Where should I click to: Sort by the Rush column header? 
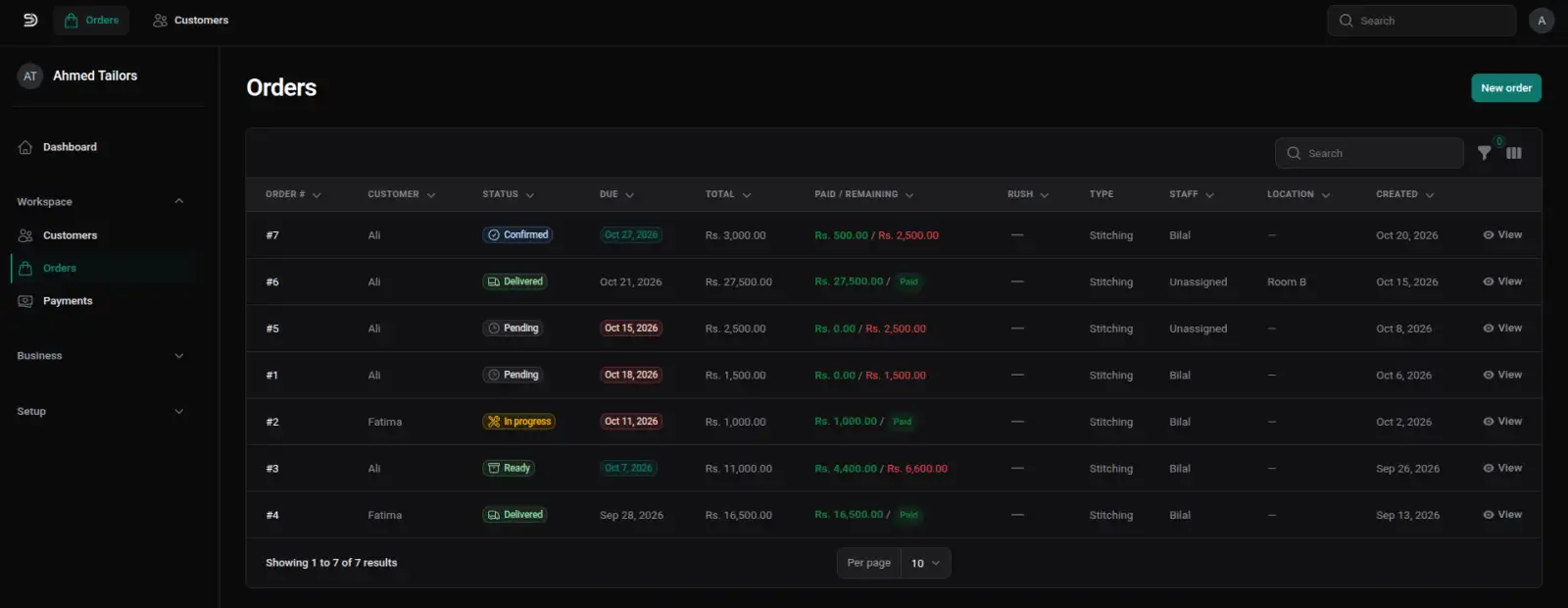[x=1028, y=194]
